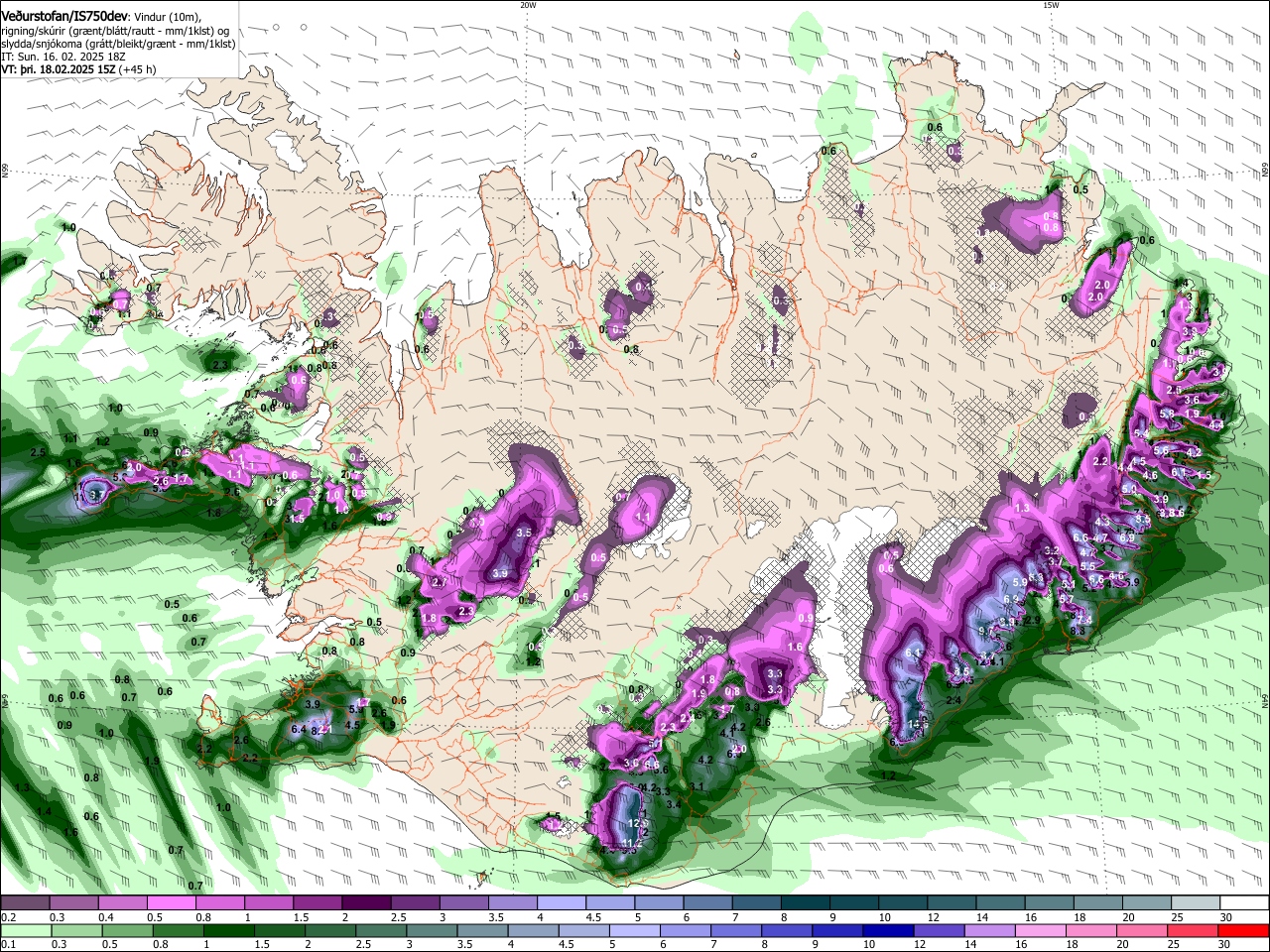Pick the 0.2–0.3 swatch in the purple snow scale

25,903
